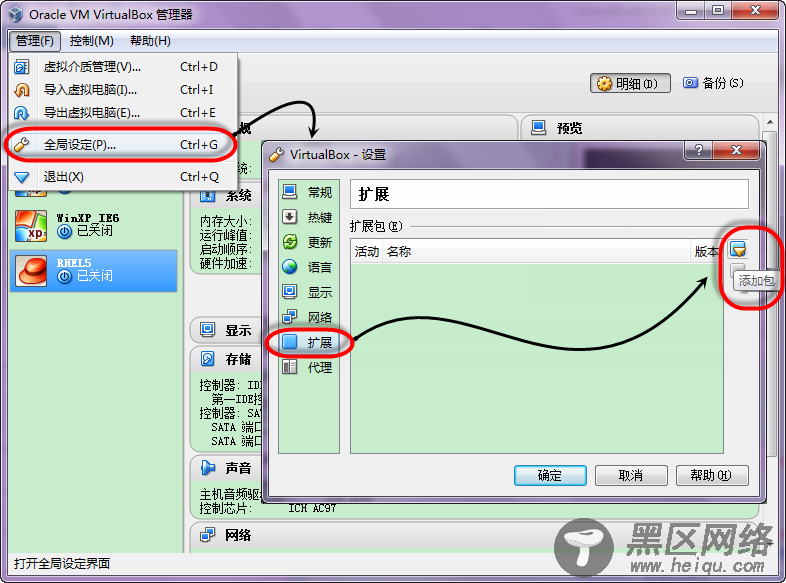This screenshot has height=583, width=786.
Task: Select 代理 in settings sidebar
Action: click(x=309, y=367)
